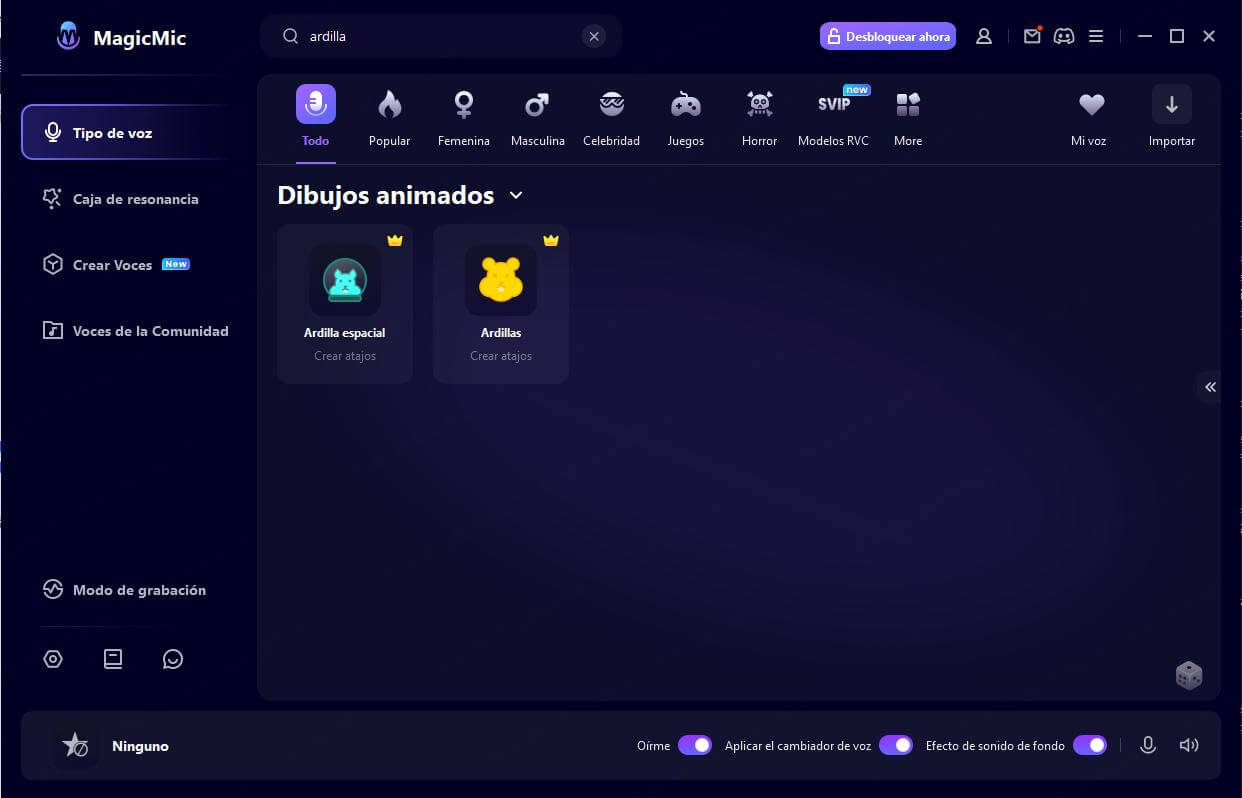Viewport: 1242px width, 798px height.
Task: Open the Horror voice category
Action: coord(759,115)
